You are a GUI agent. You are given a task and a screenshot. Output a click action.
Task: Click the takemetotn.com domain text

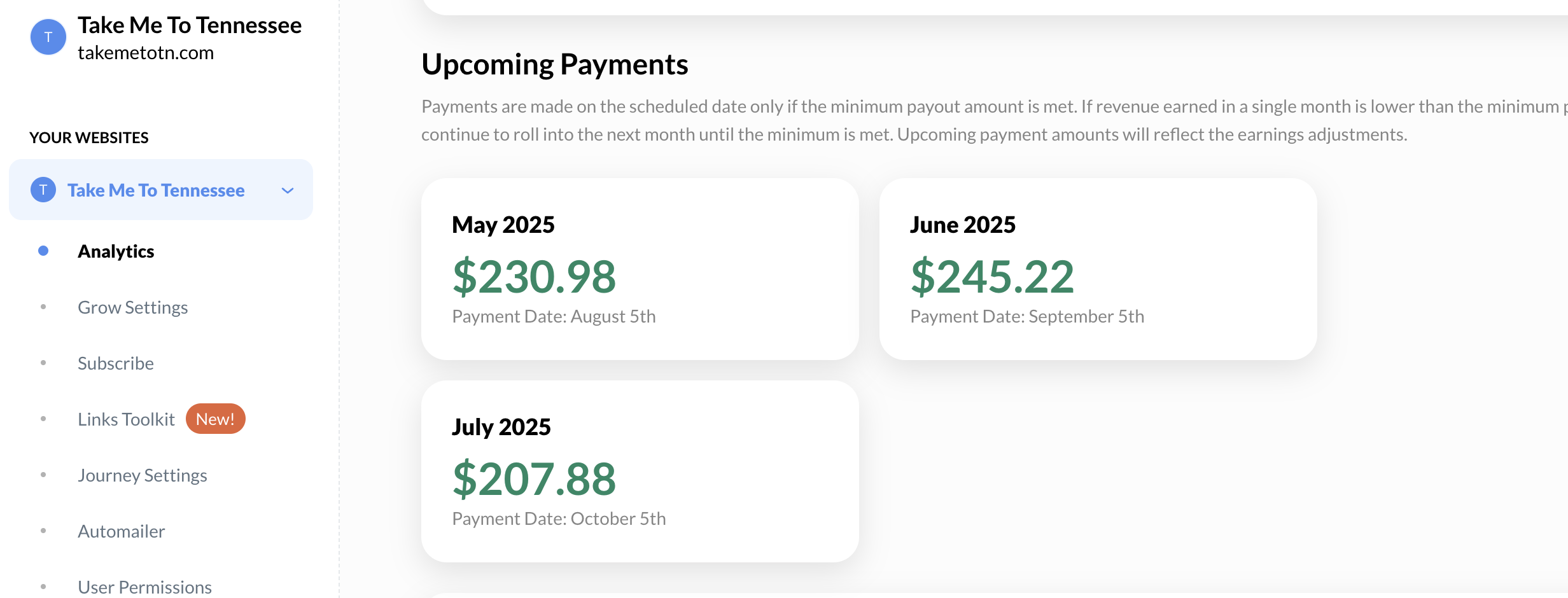146,53
